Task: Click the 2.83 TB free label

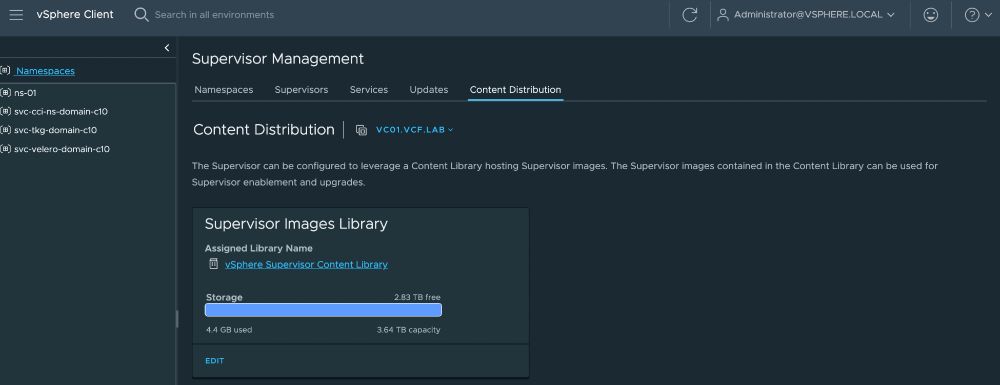Action: [x=417, y=298]
